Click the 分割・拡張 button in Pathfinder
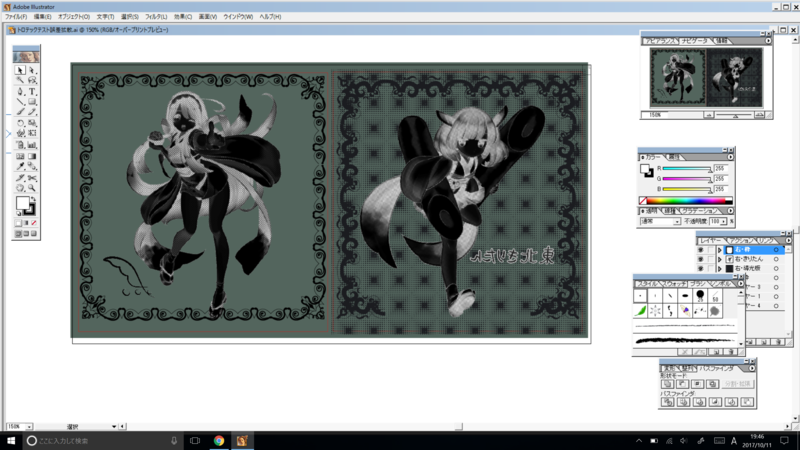 point(738,384)
